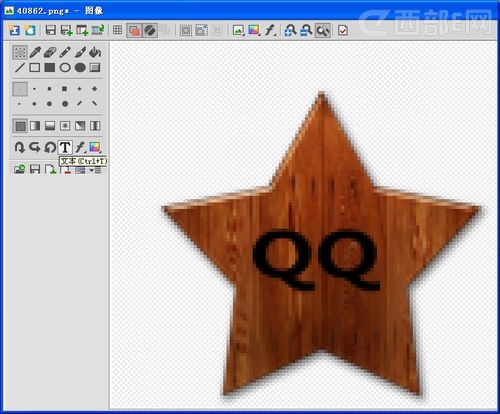Screen dimensions: 500x414
Task: Select the rectangular marquee selection tool
Action: click(20, 52)
